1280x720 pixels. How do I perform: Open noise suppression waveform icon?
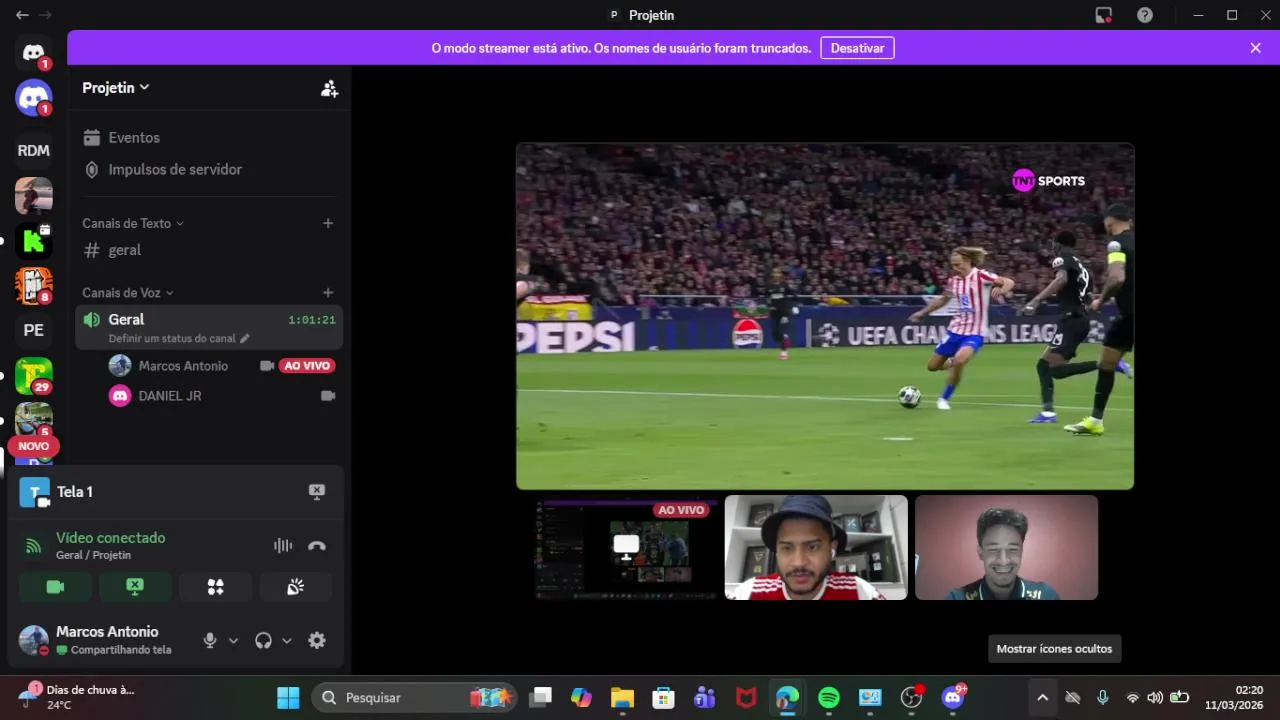[283, 546]
